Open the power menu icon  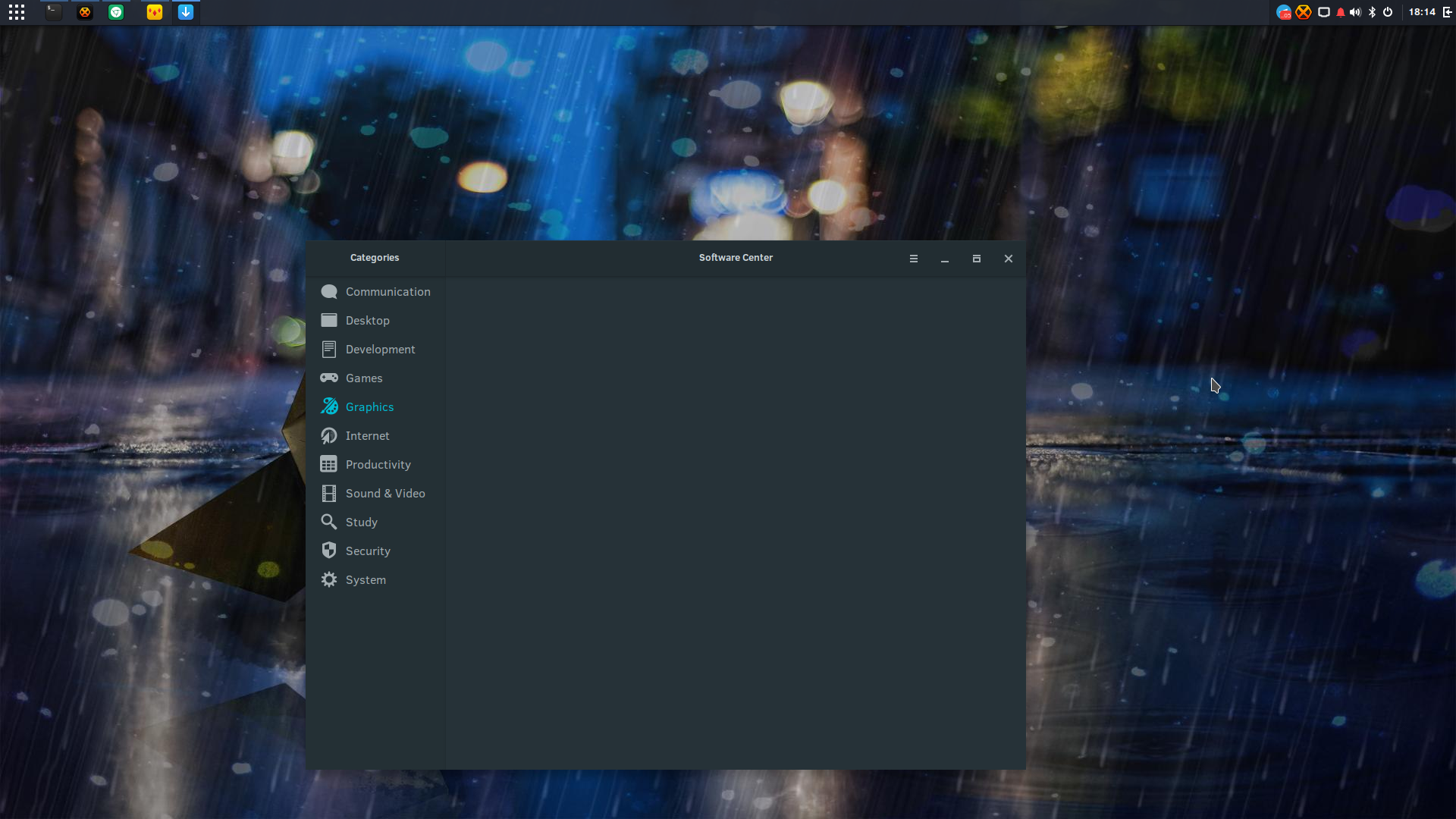(1388, 12)
